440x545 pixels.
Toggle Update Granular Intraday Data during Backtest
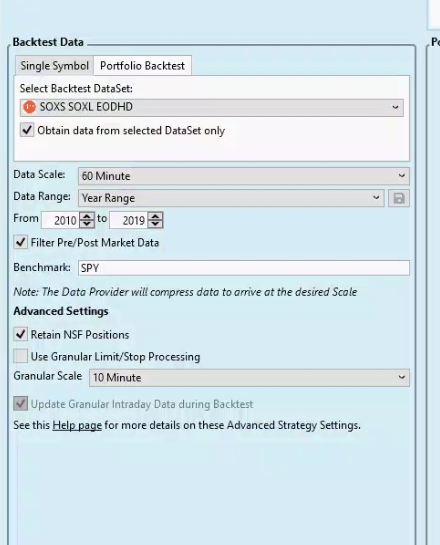21,404
